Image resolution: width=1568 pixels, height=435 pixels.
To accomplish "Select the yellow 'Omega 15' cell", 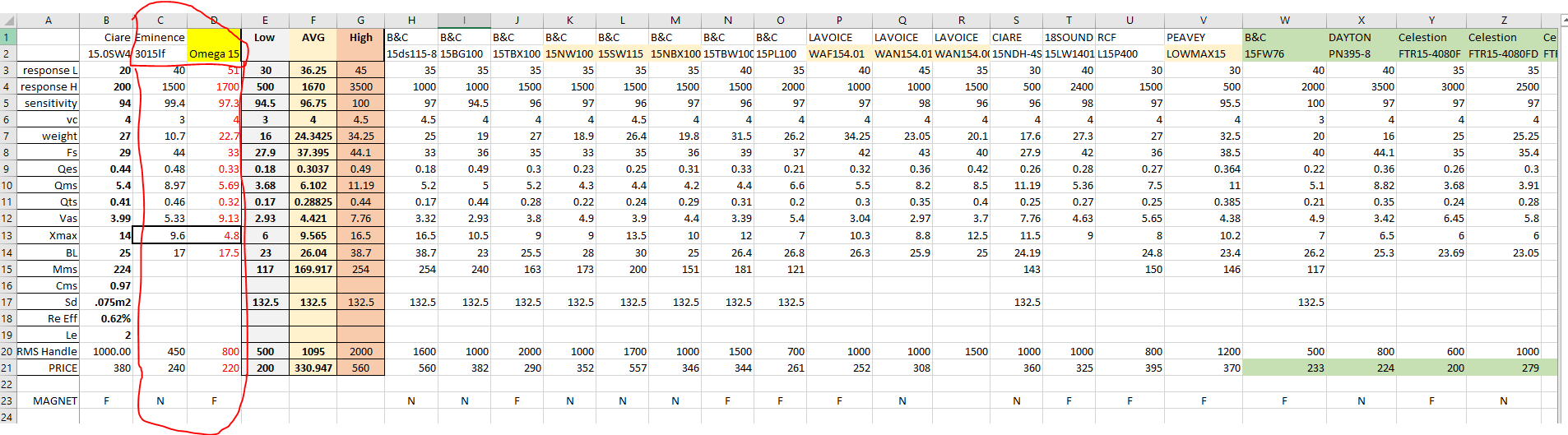I will [214, 53].
